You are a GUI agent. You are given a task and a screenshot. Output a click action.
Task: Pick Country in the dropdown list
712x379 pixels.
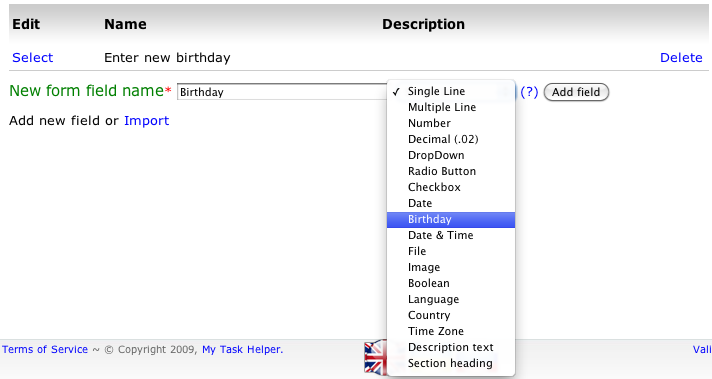click(x=450, y=315)
